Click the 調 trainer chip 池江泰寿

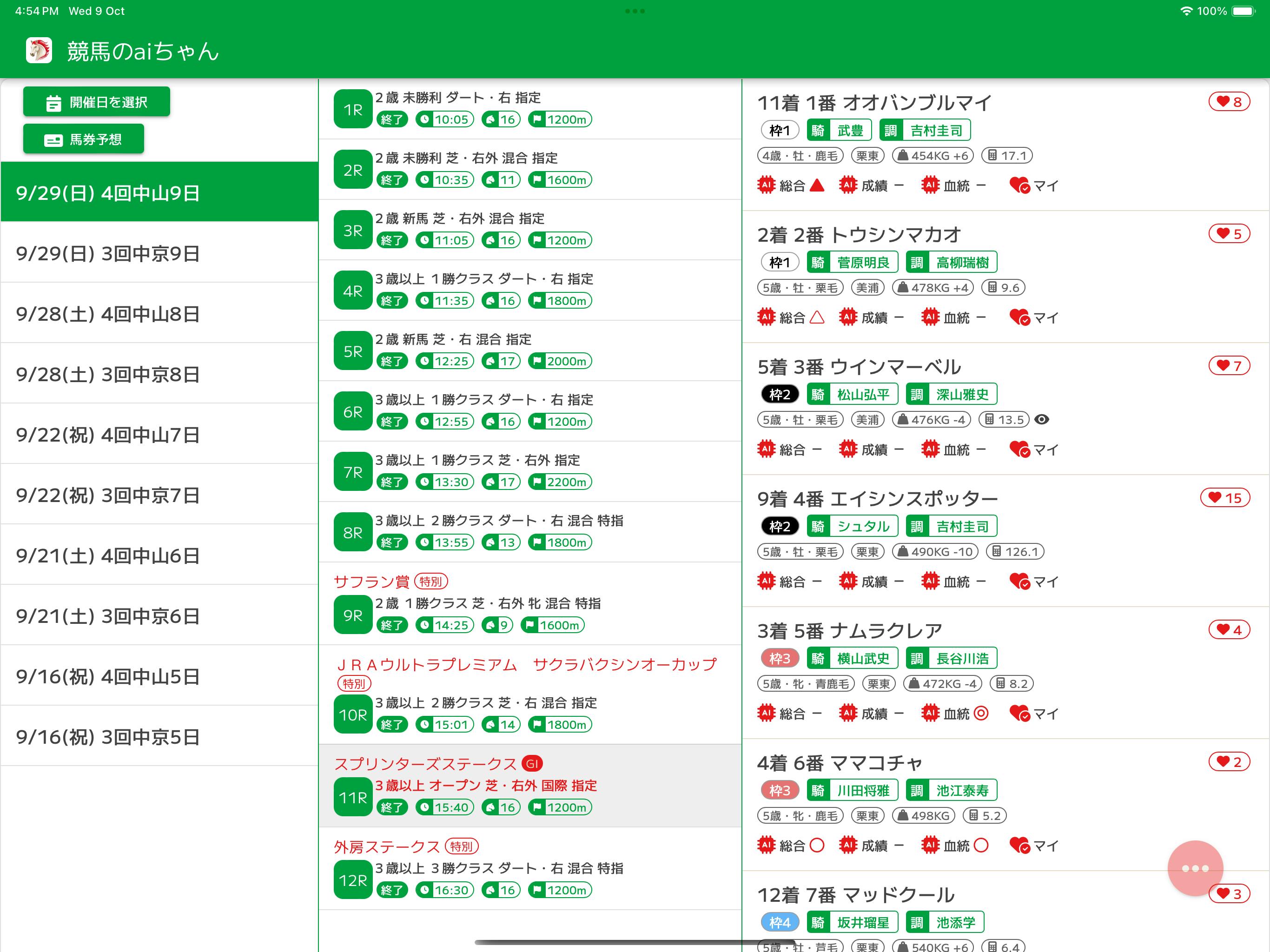pos(952,791)
